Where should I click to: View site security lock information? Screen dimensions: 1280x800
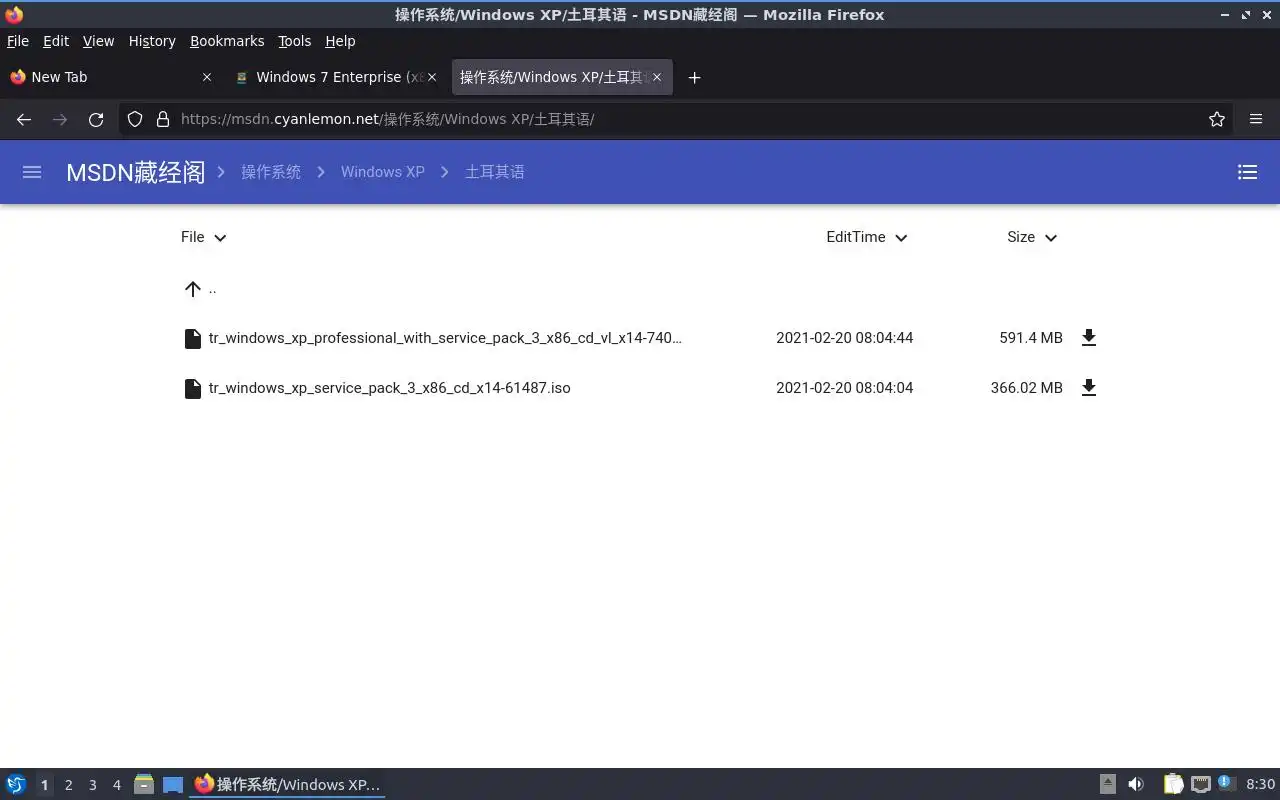point(163,119)
